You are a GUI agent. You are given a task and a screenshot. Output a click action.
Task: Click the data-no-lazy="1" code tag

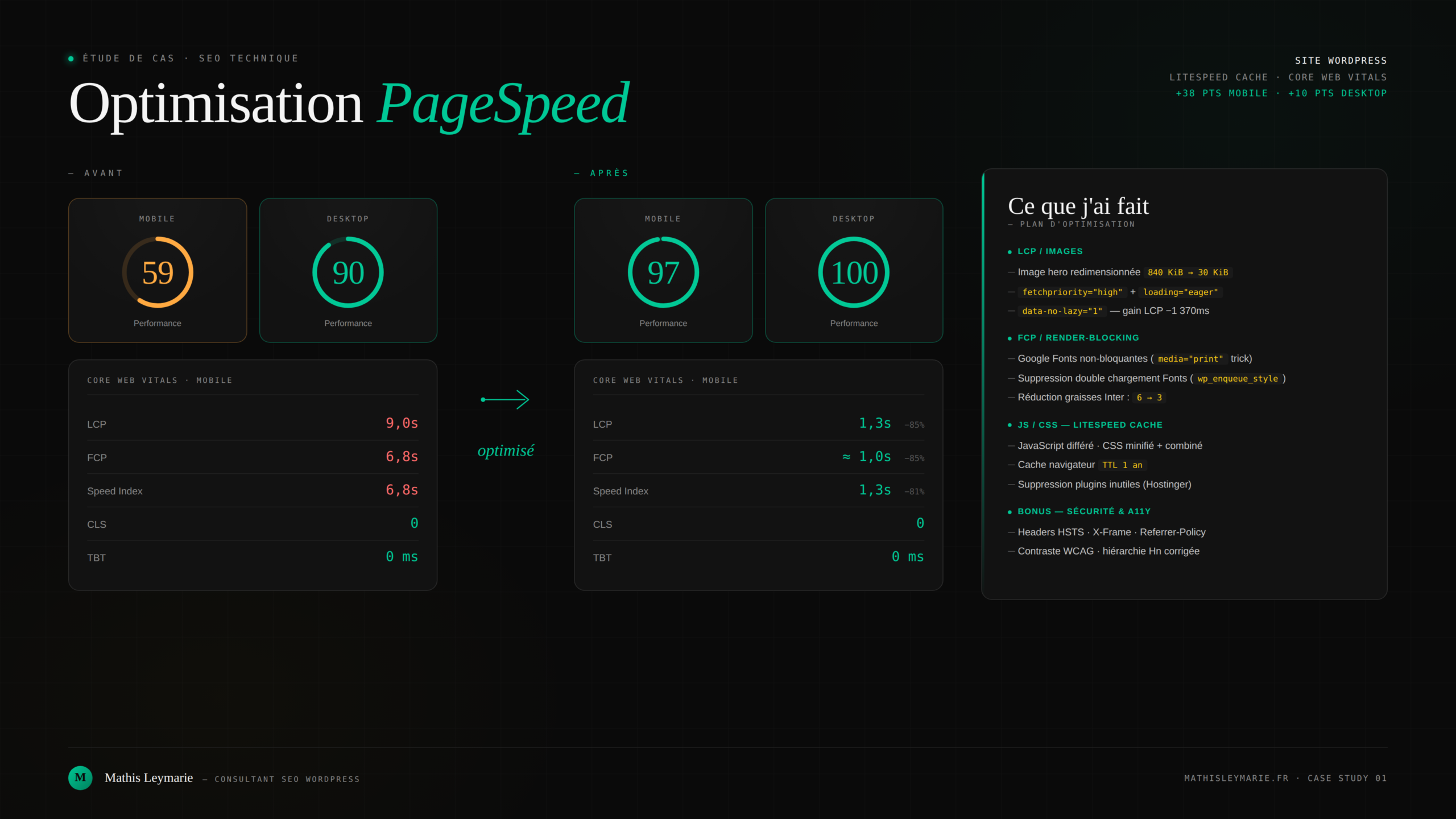(1062, 311)
